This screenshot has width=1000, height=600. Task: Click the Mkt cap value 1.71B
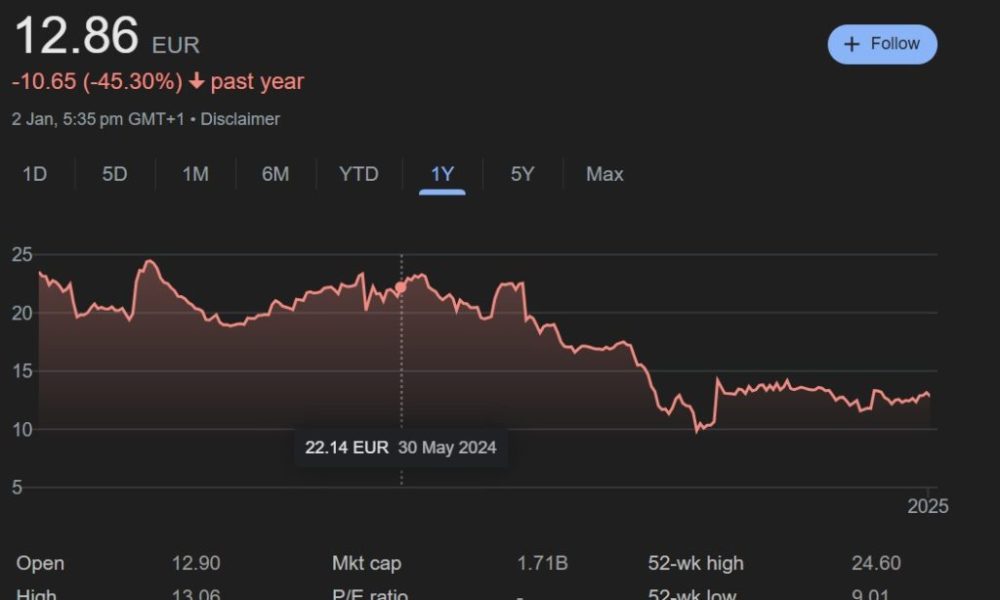(x=542, y=564)
